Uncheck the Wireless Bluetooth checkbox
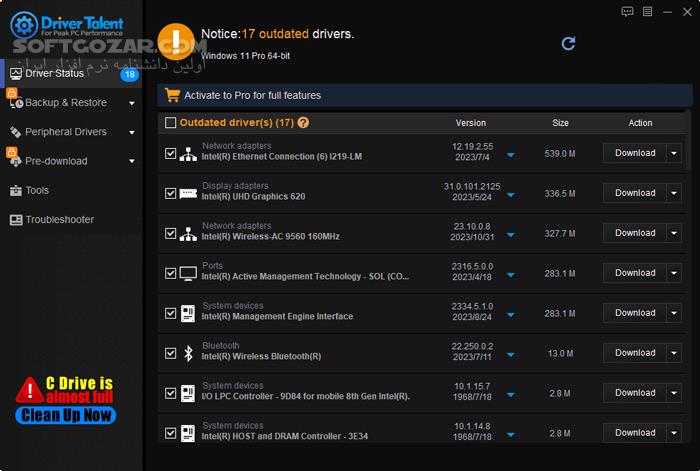 coord(171,353)
